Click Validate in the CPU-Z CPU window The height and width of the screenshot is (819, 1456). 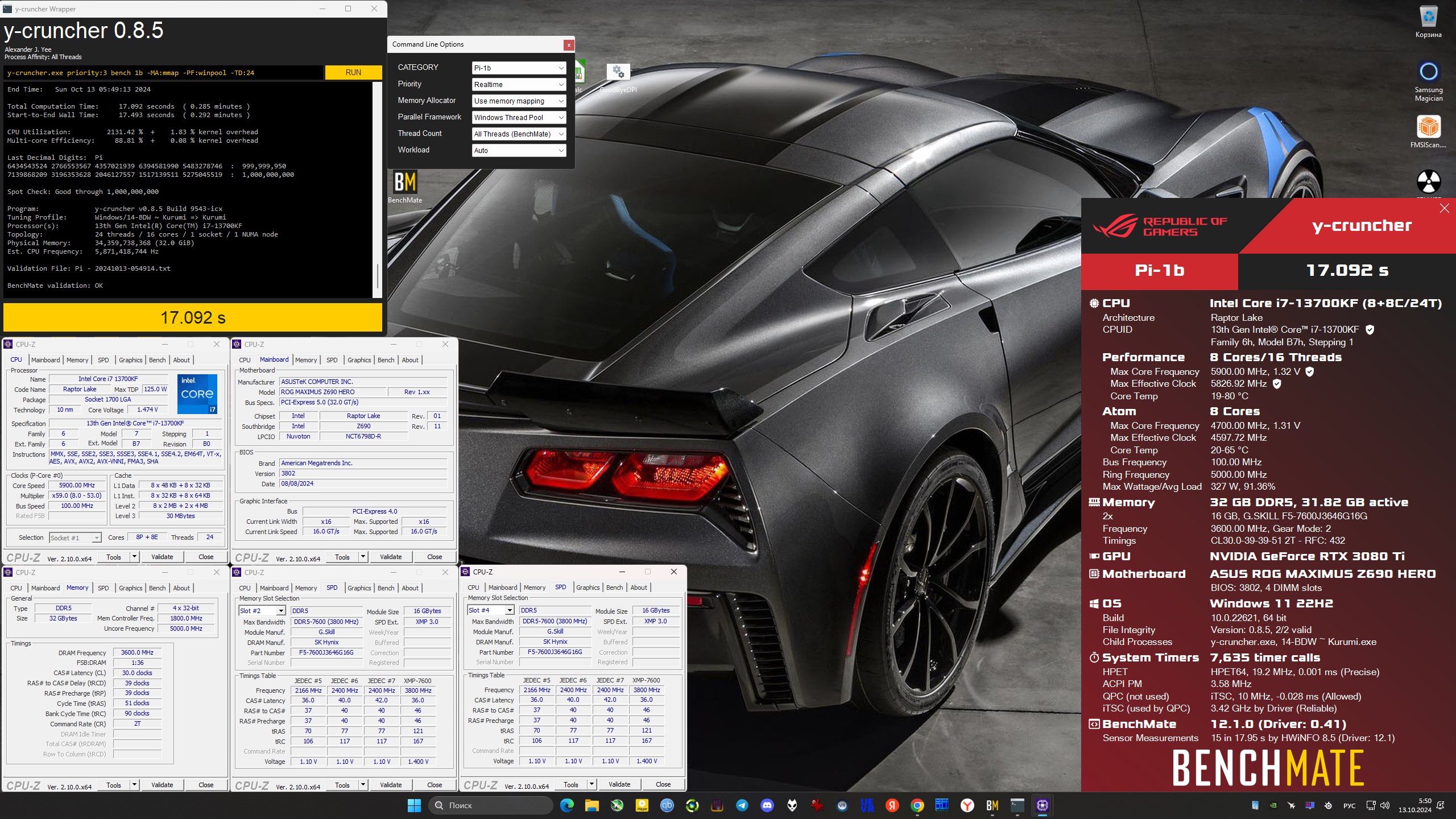162,557
